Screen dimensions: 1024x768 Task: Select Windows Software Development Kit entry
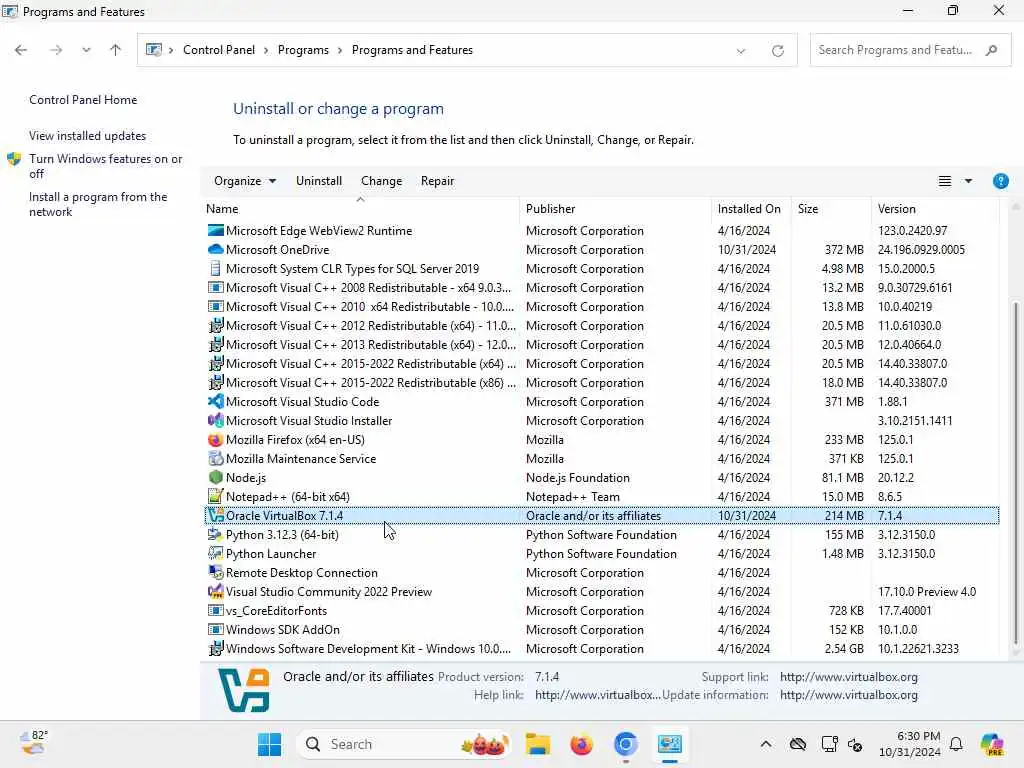[601, 648]
